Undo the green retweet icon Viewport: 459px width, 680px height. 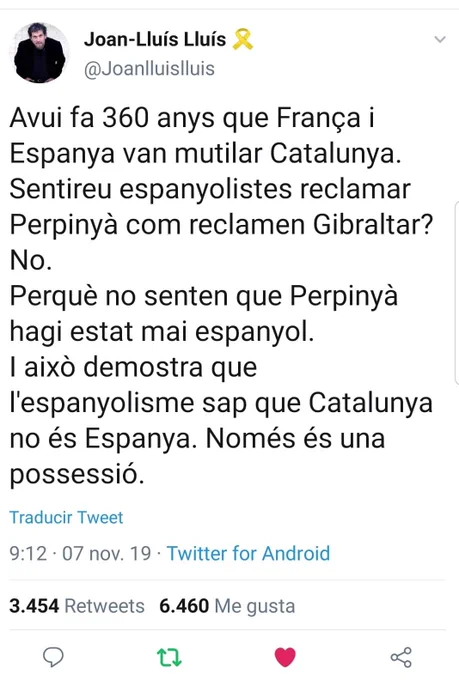[x=169, y=657]
